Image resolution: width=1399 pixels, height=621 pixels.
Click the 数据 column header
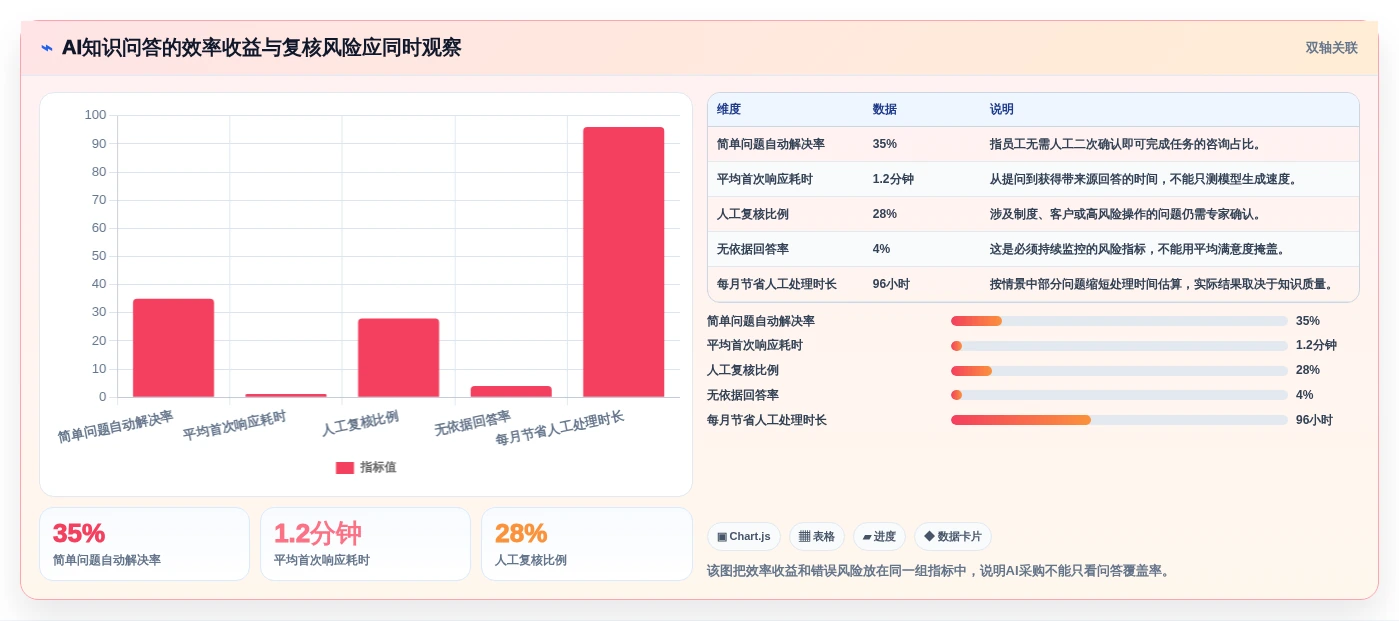[885, 109]
